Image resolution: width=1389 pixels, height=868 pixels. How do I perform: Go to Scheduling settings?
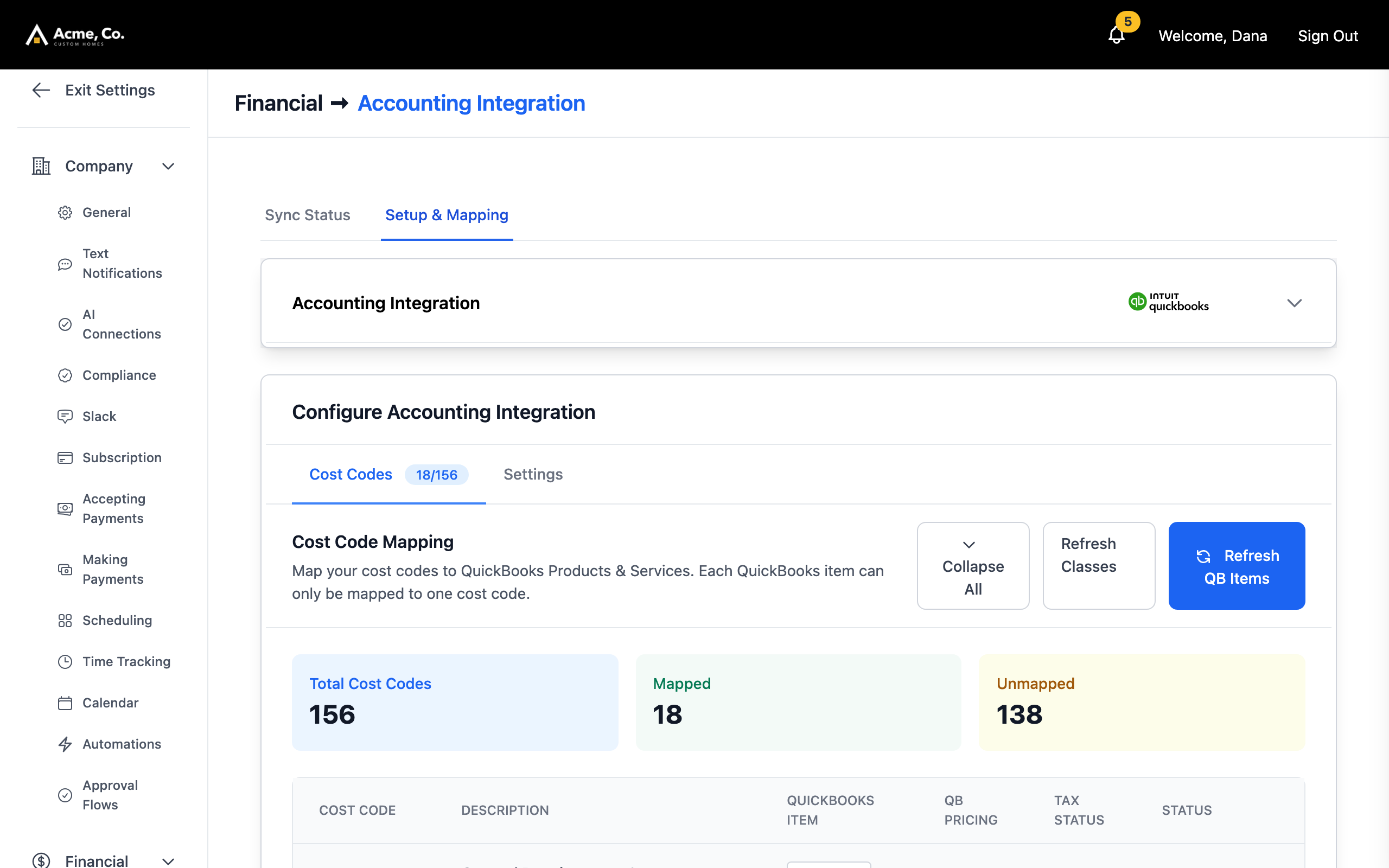point(117,621)
